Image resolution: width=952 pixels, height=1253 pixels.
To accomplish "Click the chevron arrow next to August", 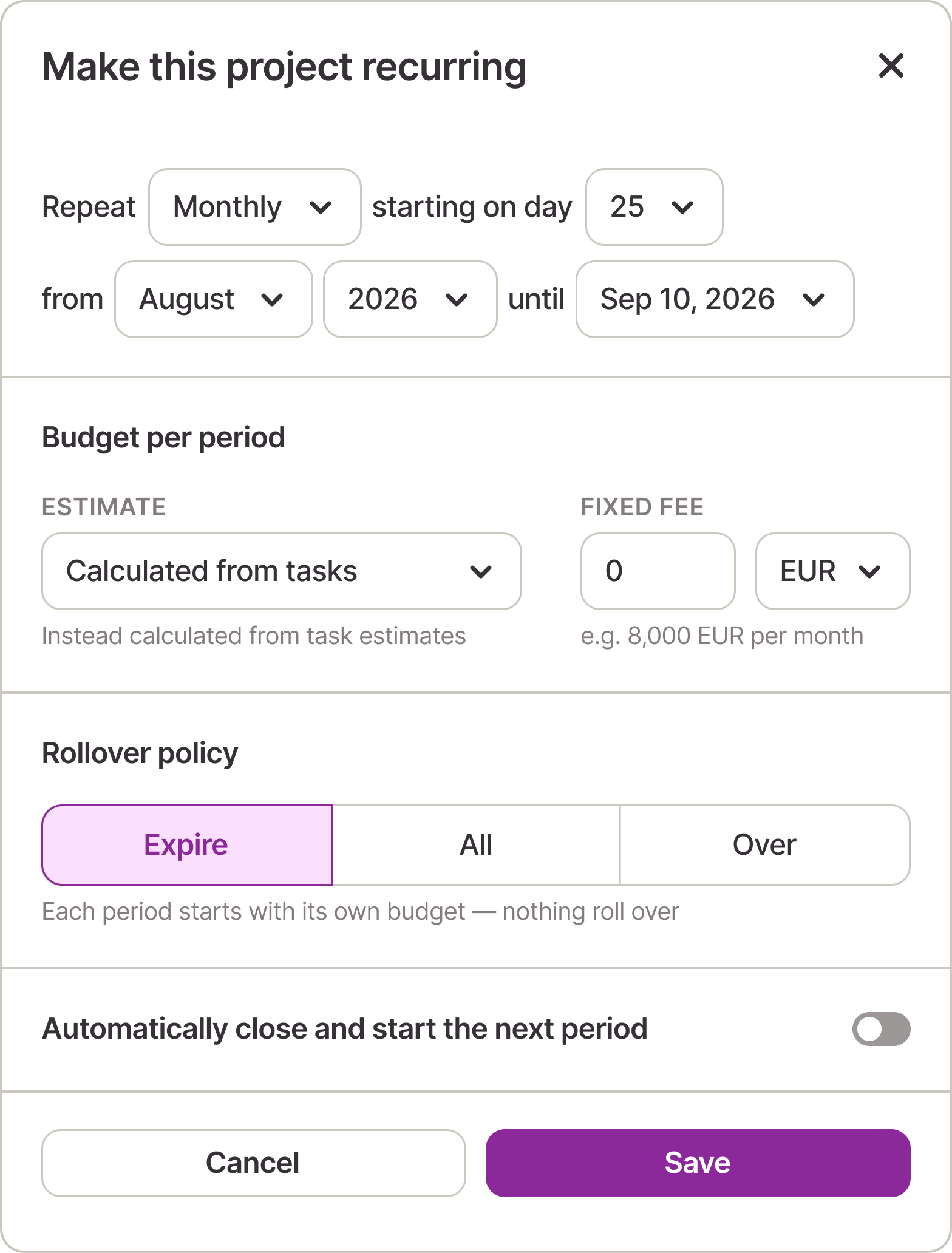I will click(272, 301).
